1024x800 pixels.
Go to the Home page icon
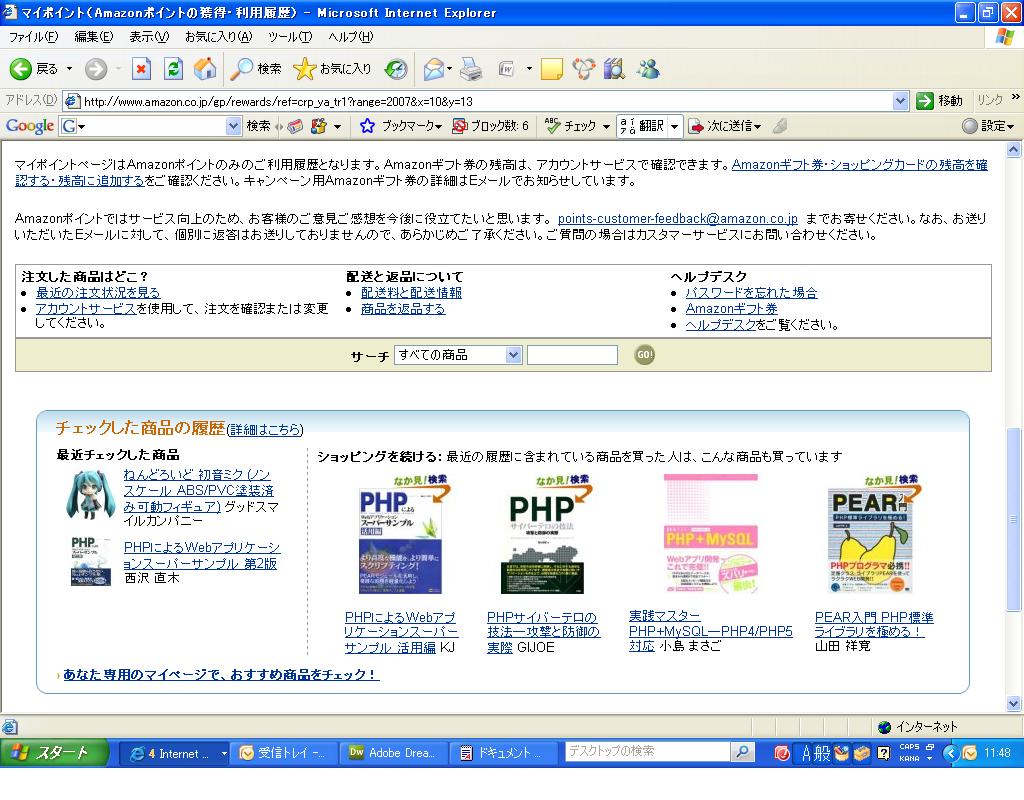tap(204, 69)
